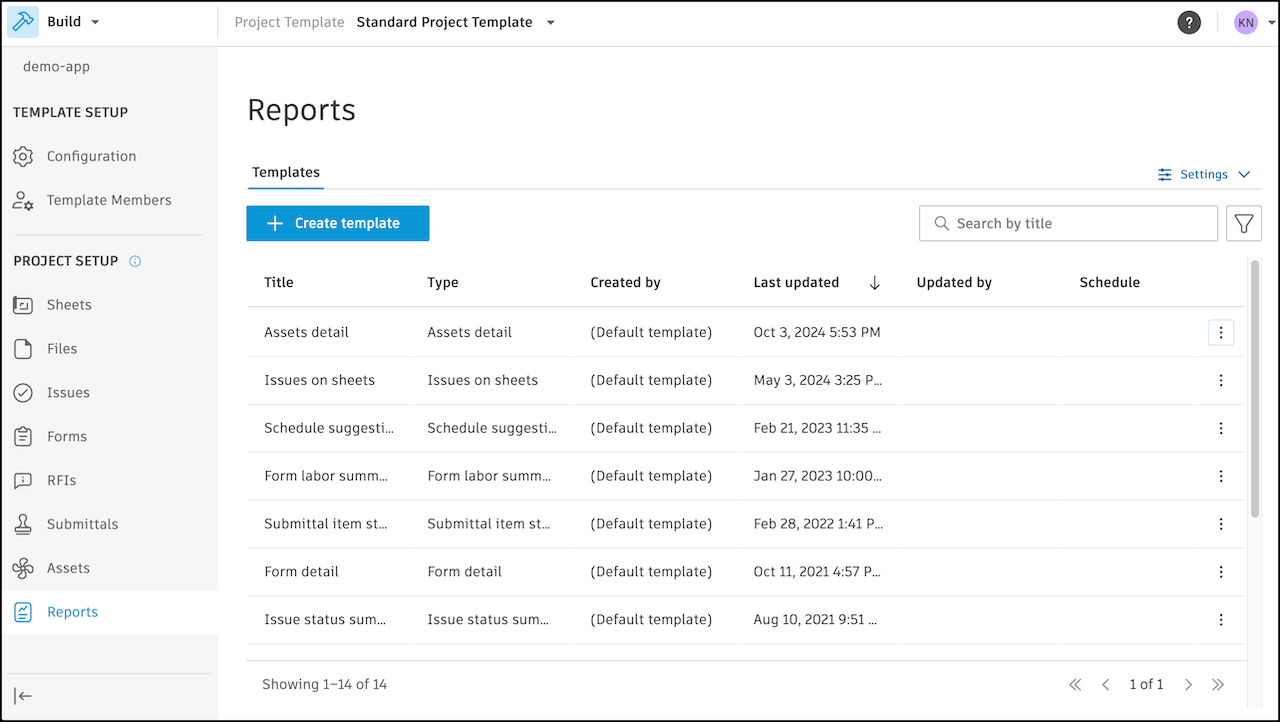Open more options for Assets detail row

(x=1221, y=333)
